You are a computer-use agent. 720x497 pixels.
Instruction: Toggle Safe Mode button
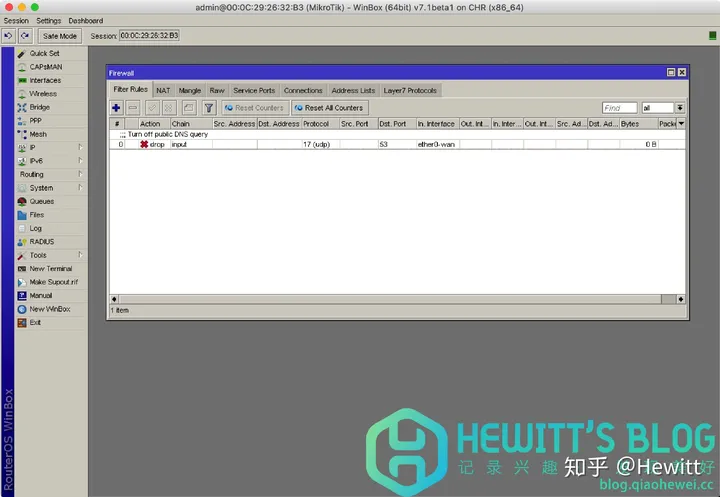(60, 36)
